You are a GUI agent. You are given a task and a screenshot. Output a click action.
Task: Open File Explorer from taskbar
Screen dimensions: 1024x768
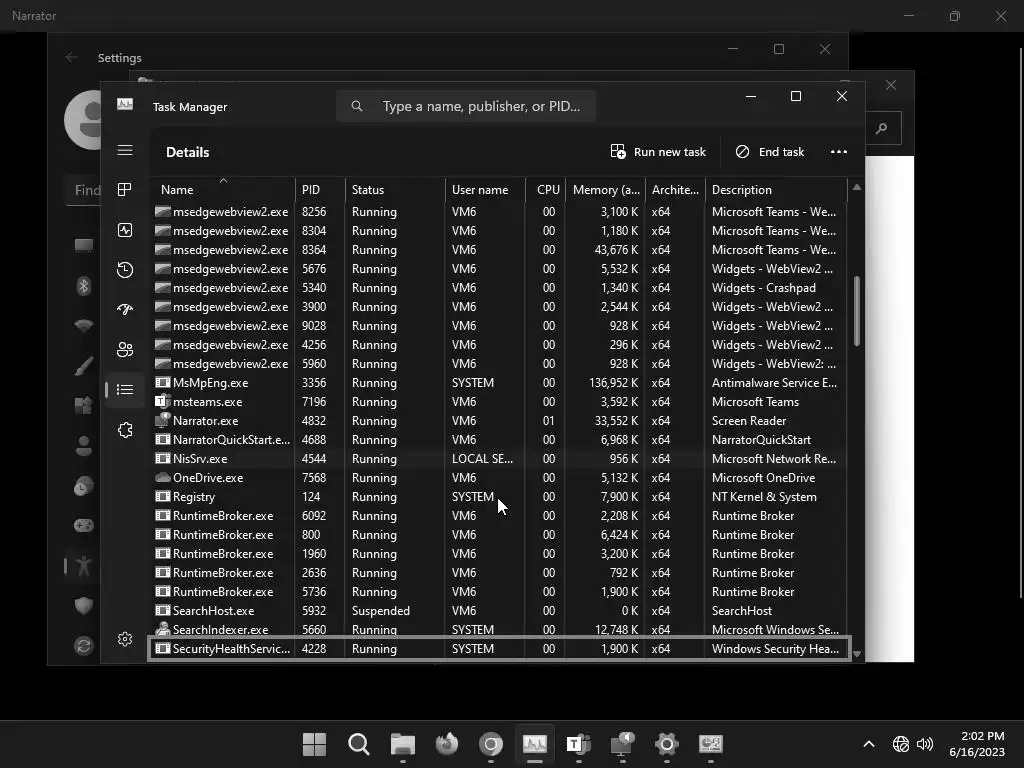coord(402,744)
